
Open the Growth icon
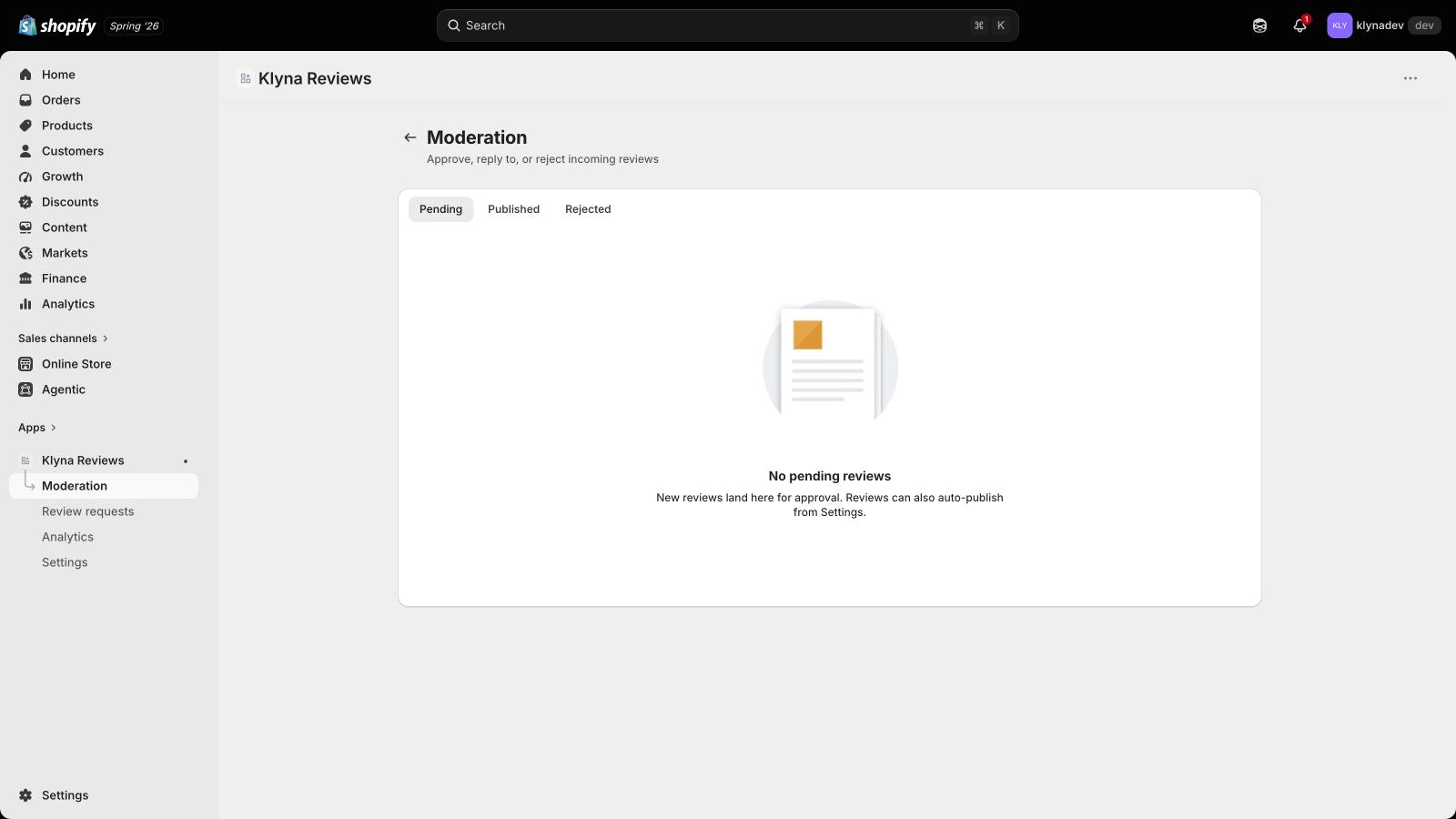coord(25,177)
